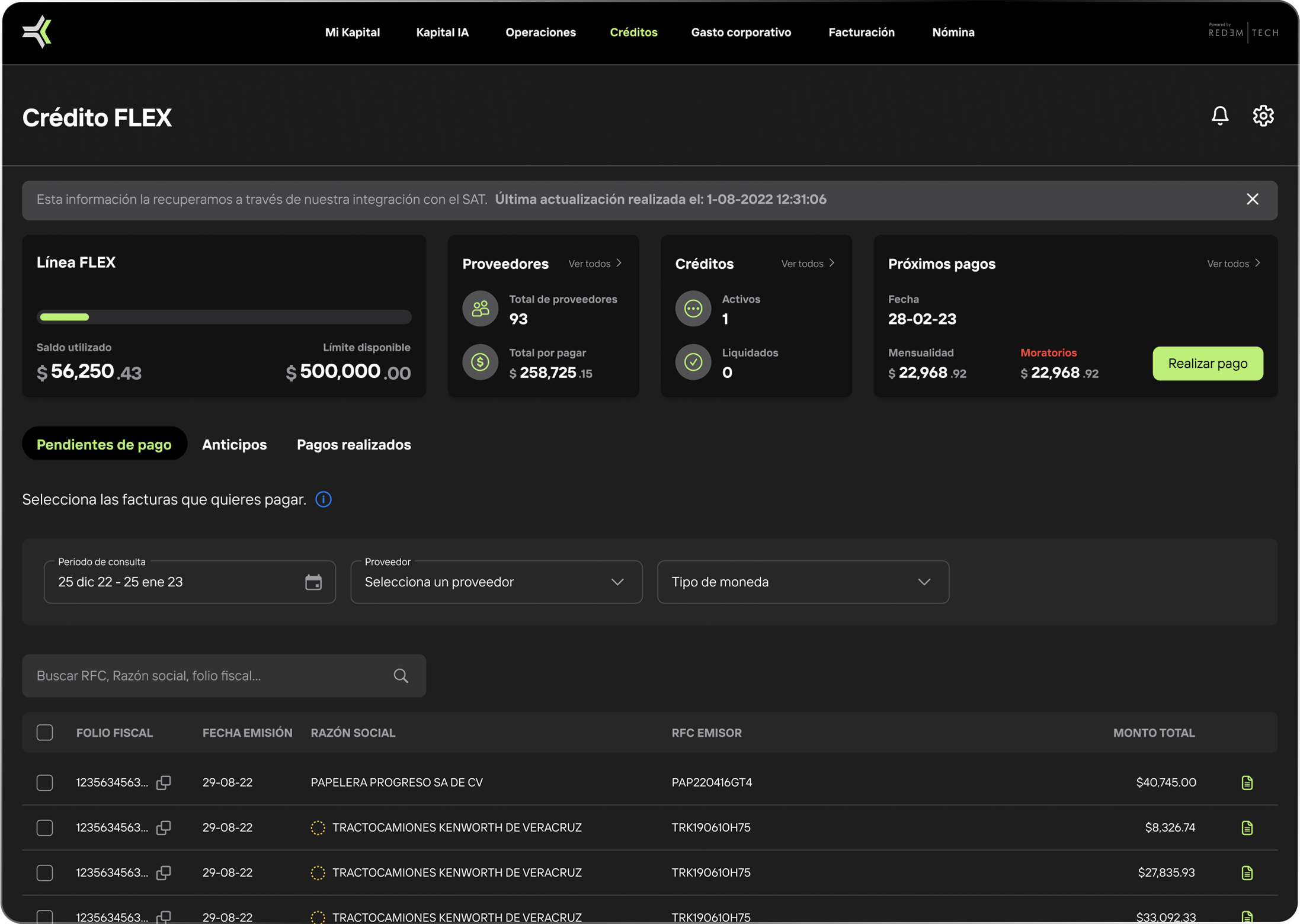
Task: Toggle the select-all checkbox in table header
Action: [x=44, y=733]
